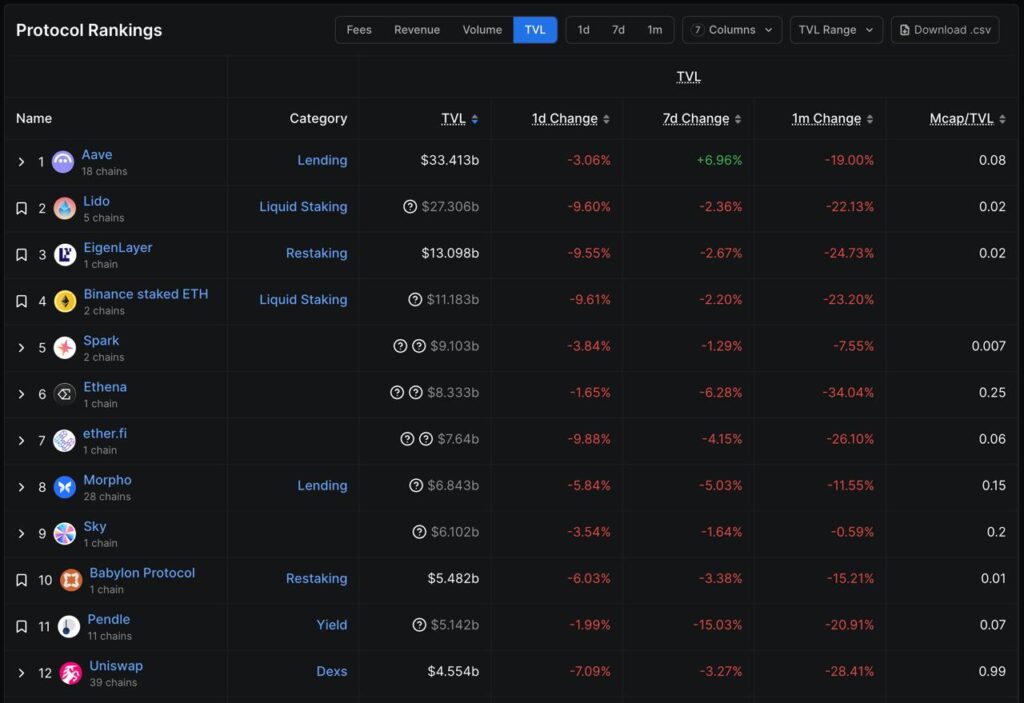Click sort arrows on TVL column header
The height and width of the screenshot is (703, 1024).
pyautogui.click(x=474, y=119)
